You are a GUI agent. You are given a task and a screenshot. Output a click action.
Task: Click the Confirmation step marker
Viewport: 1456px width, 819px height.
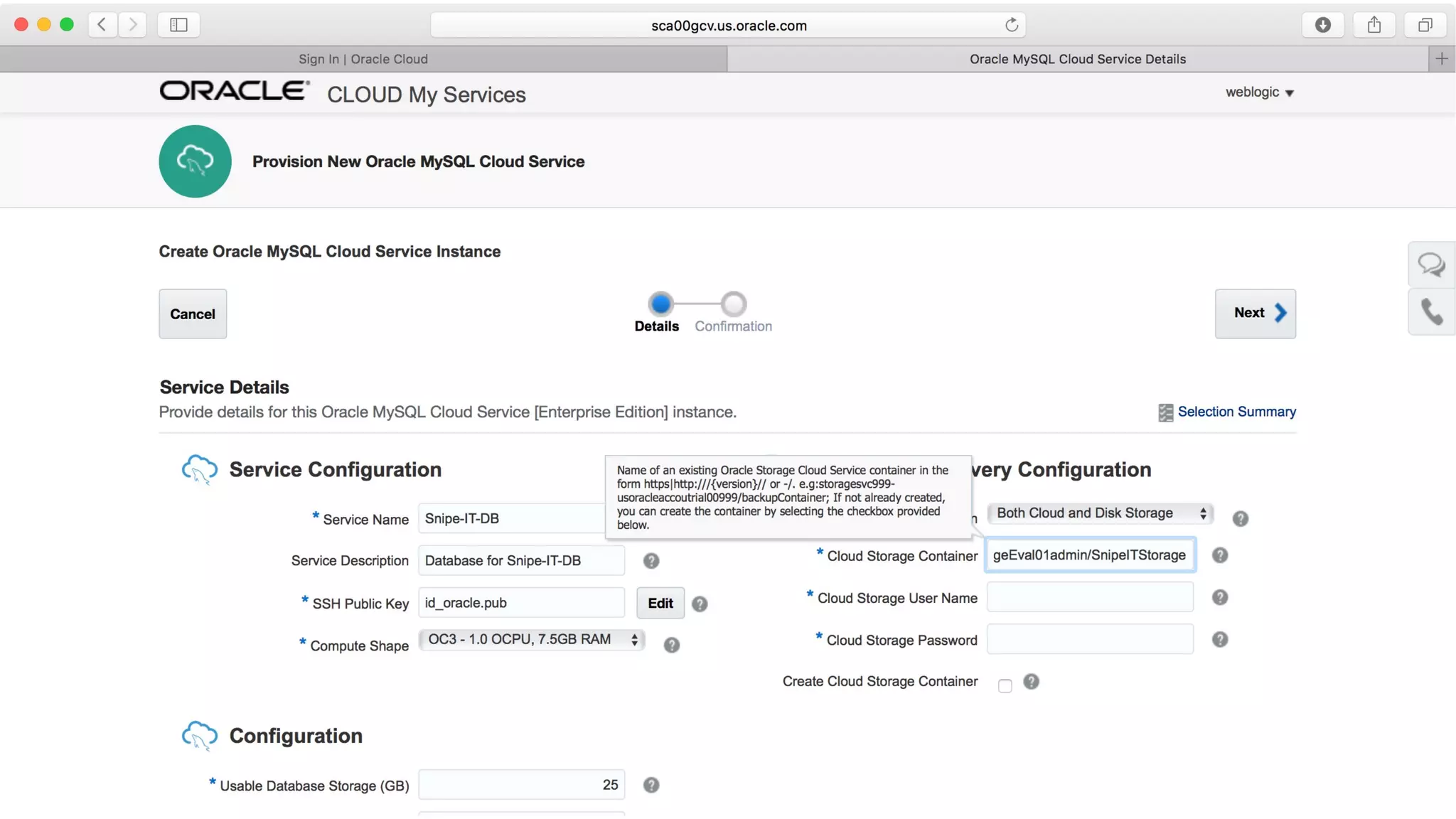click(734, 304)
